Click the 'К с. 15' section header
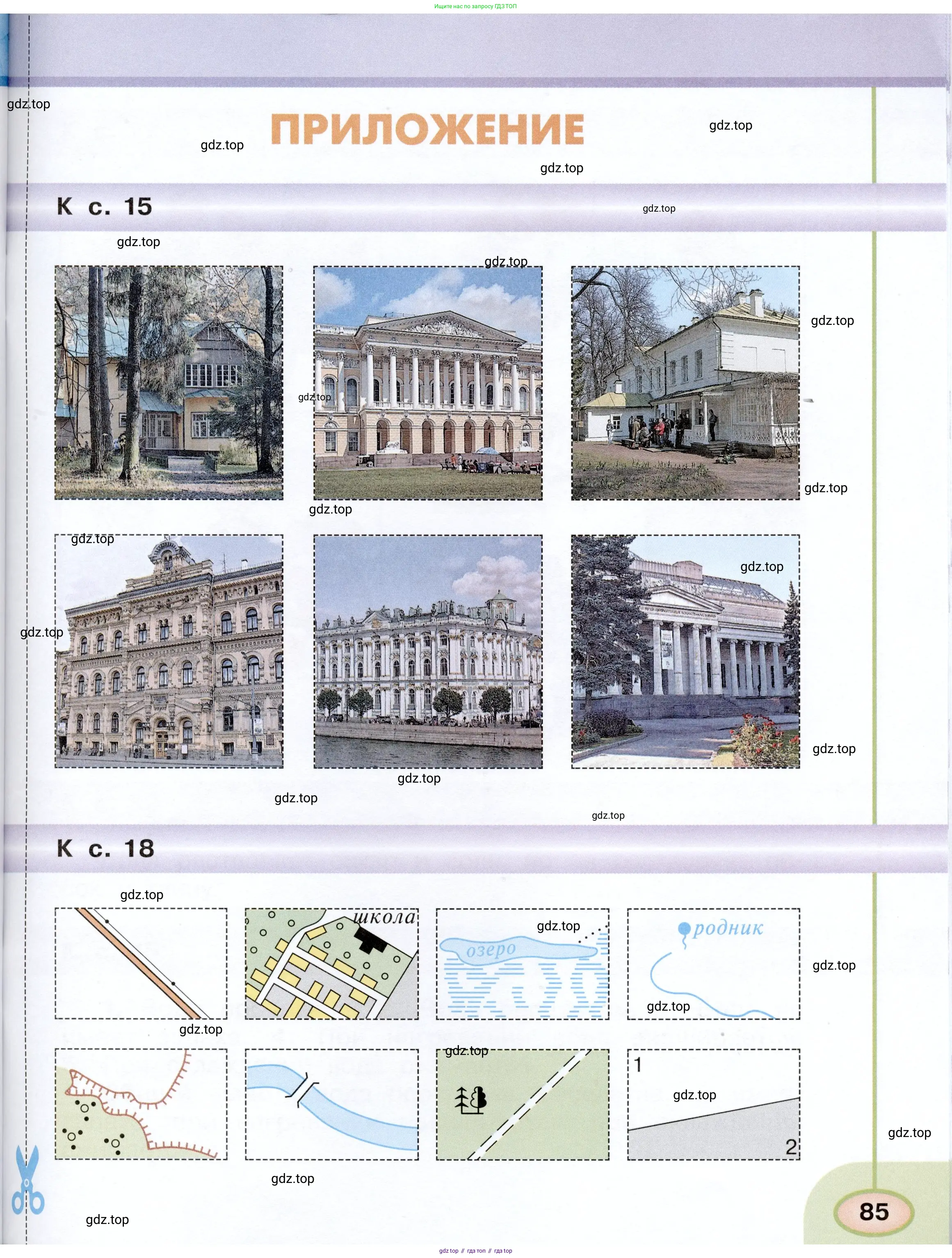This screenshot has height=1258, width=952. 105,206
